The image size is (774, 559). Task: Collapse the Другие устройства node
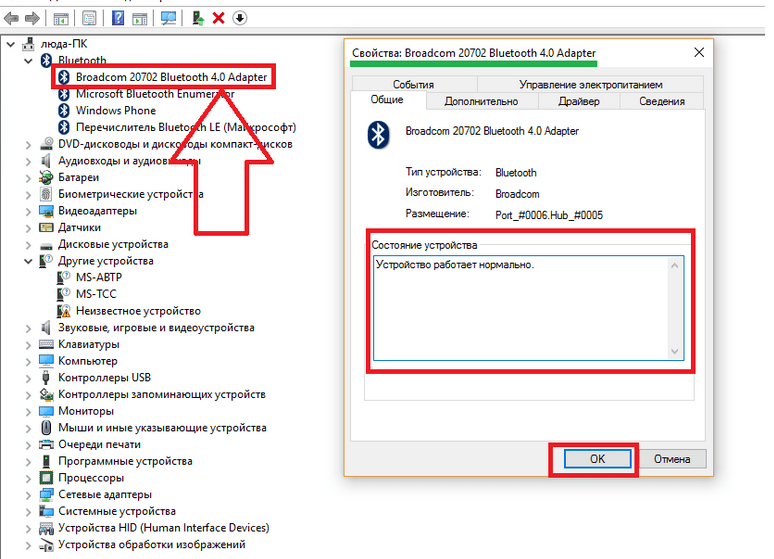(28, 261)
